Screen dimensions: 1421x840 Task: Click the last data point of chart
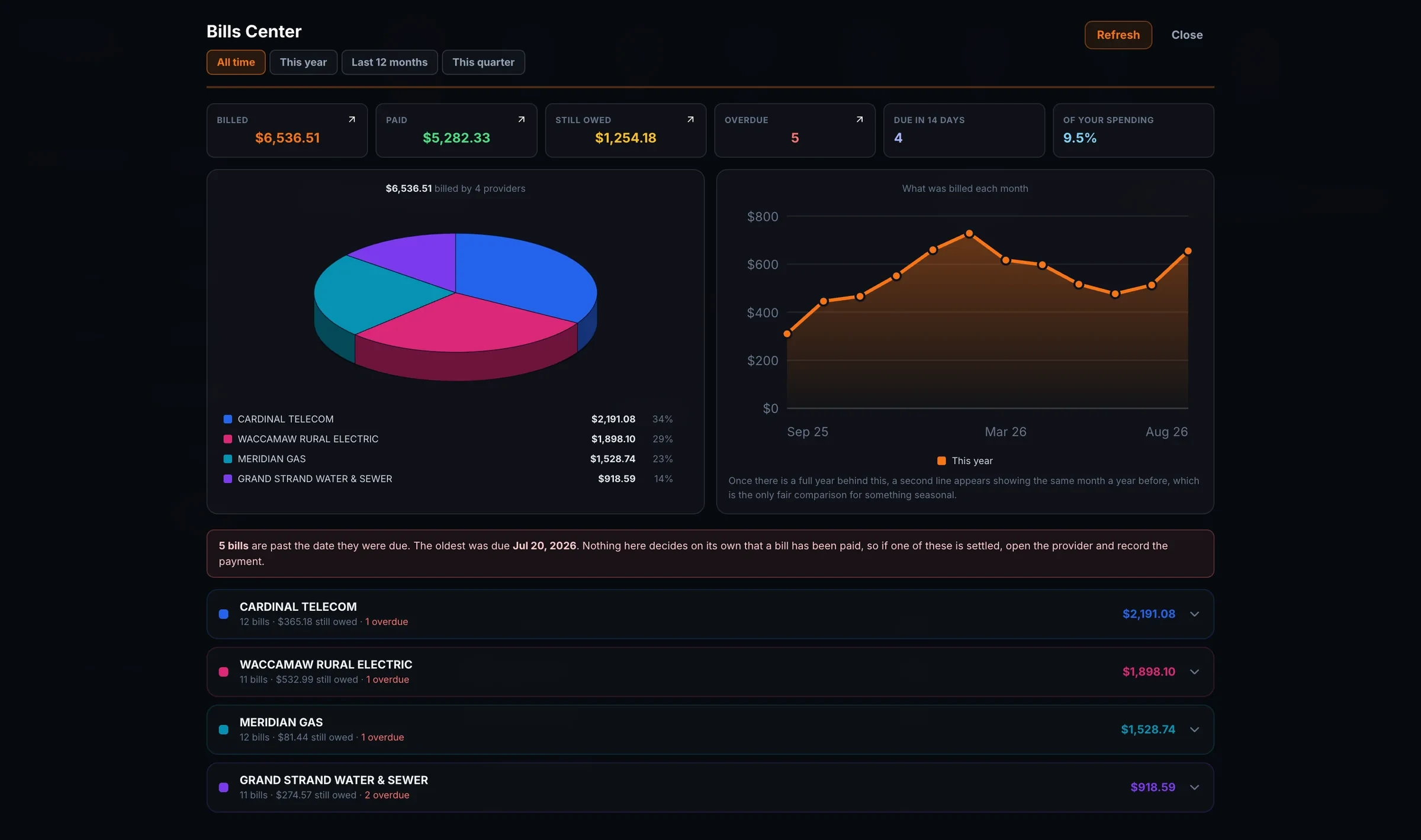[1188, 251]
